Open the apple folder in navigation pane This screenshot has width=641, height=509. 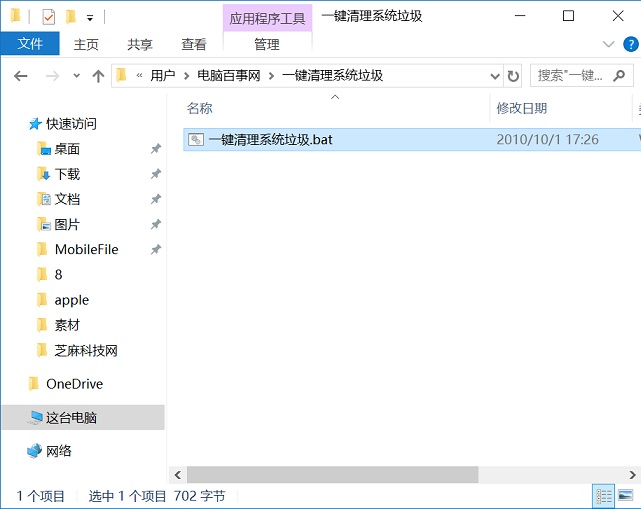click(72, 300)
